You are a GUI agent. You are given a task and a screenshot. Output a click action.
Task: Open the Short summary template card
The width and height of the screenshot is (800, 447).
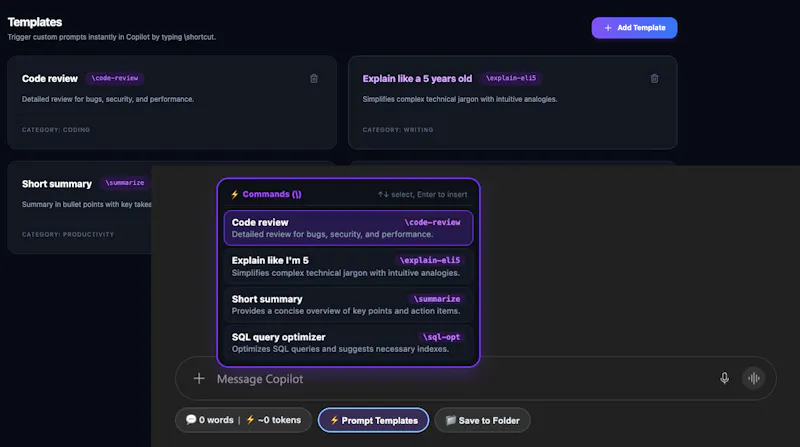click(80, 208)
